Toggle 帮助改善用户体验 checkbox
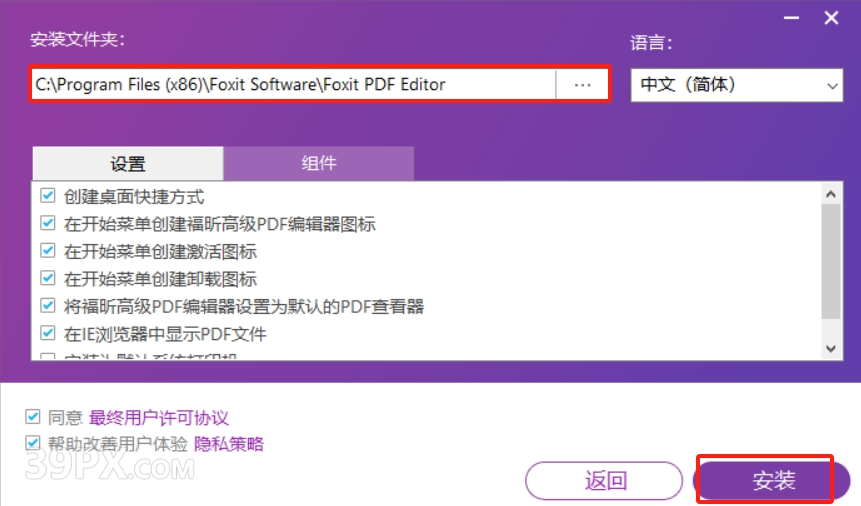The image size is (861, 506). pyautogui.click(x=32, y=443)
